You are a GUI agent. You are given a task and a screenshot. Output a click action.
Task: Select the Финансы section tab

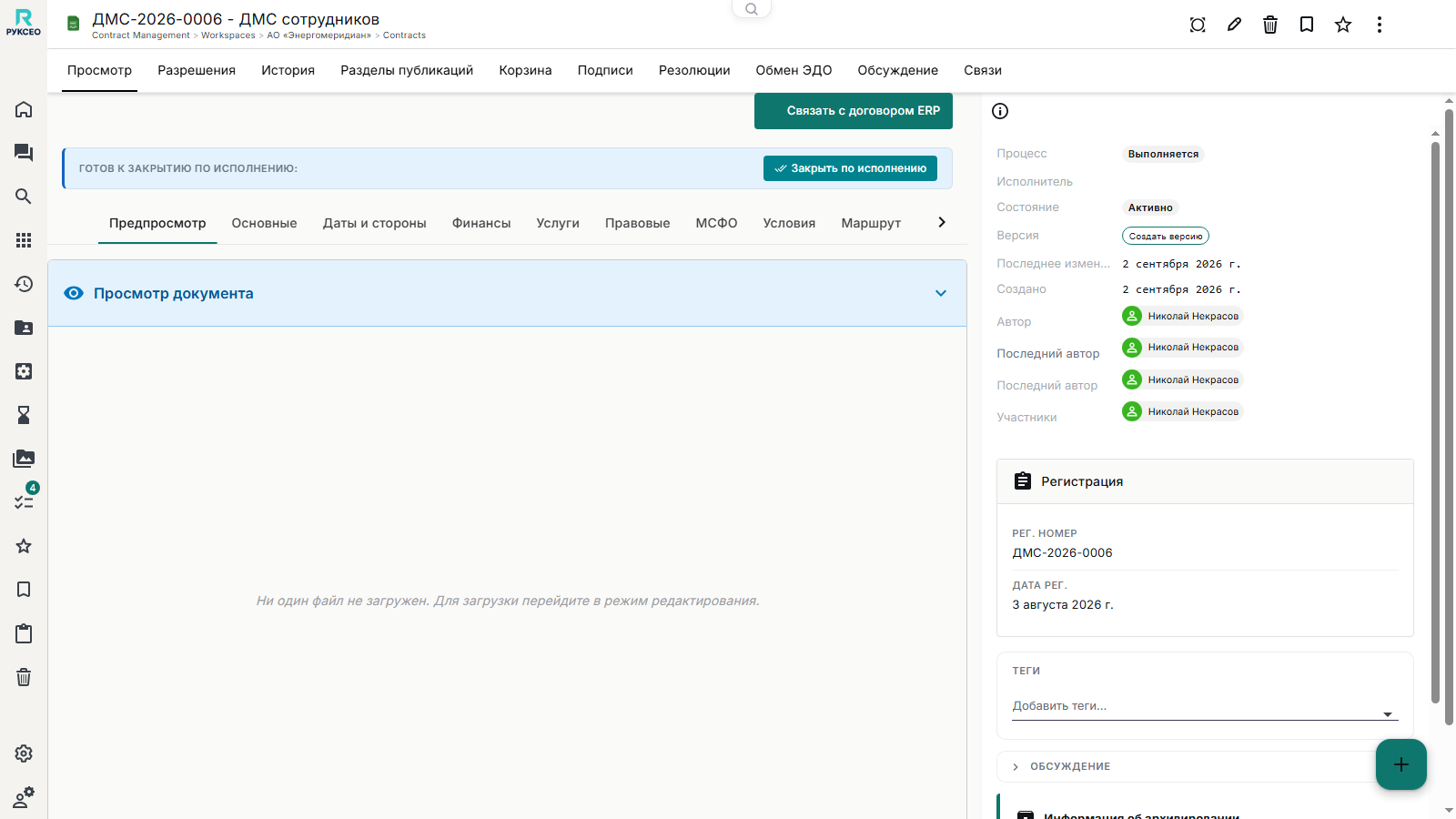pos(481,223)
